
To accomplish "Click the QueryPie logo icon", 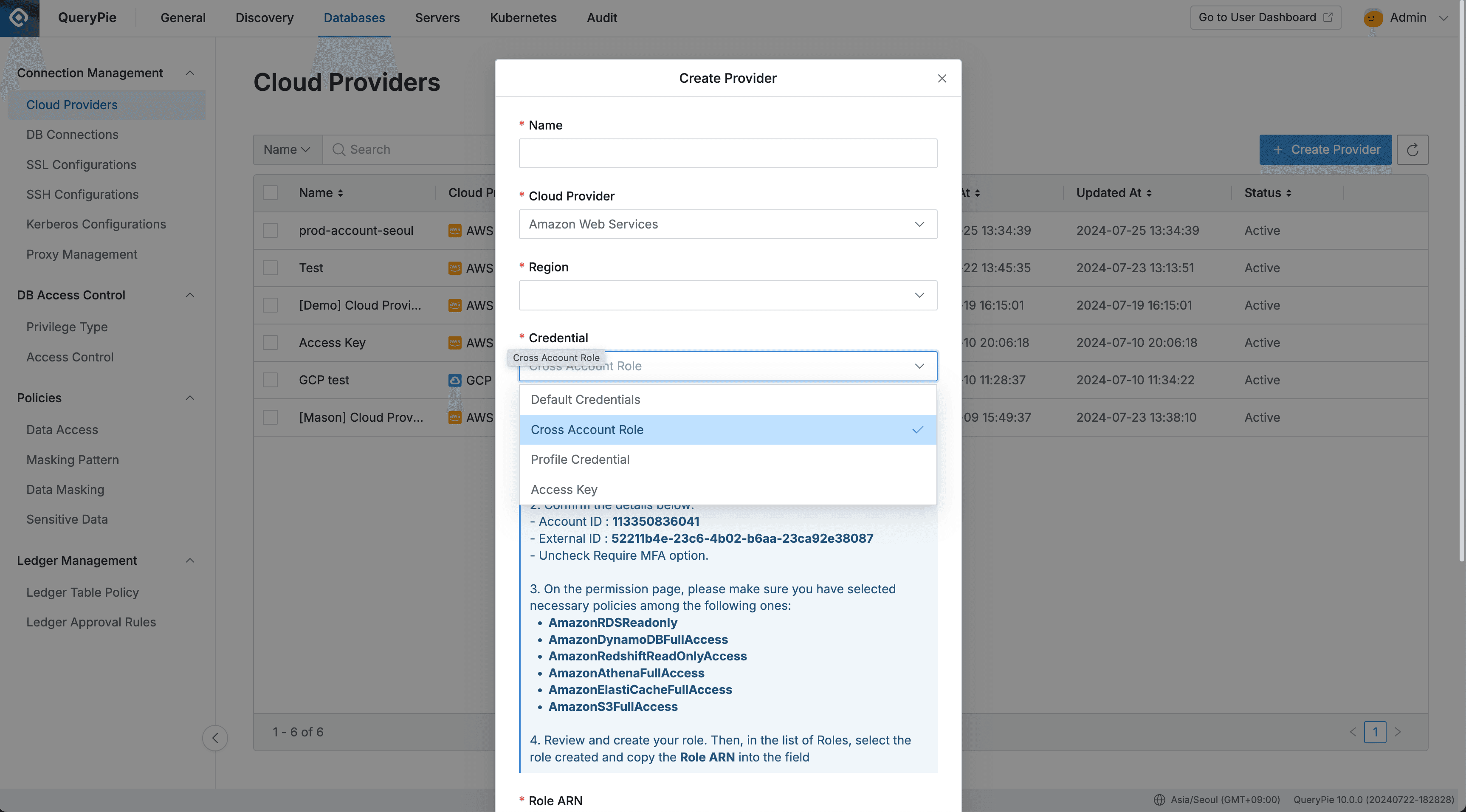I will (x=18, y=18).
